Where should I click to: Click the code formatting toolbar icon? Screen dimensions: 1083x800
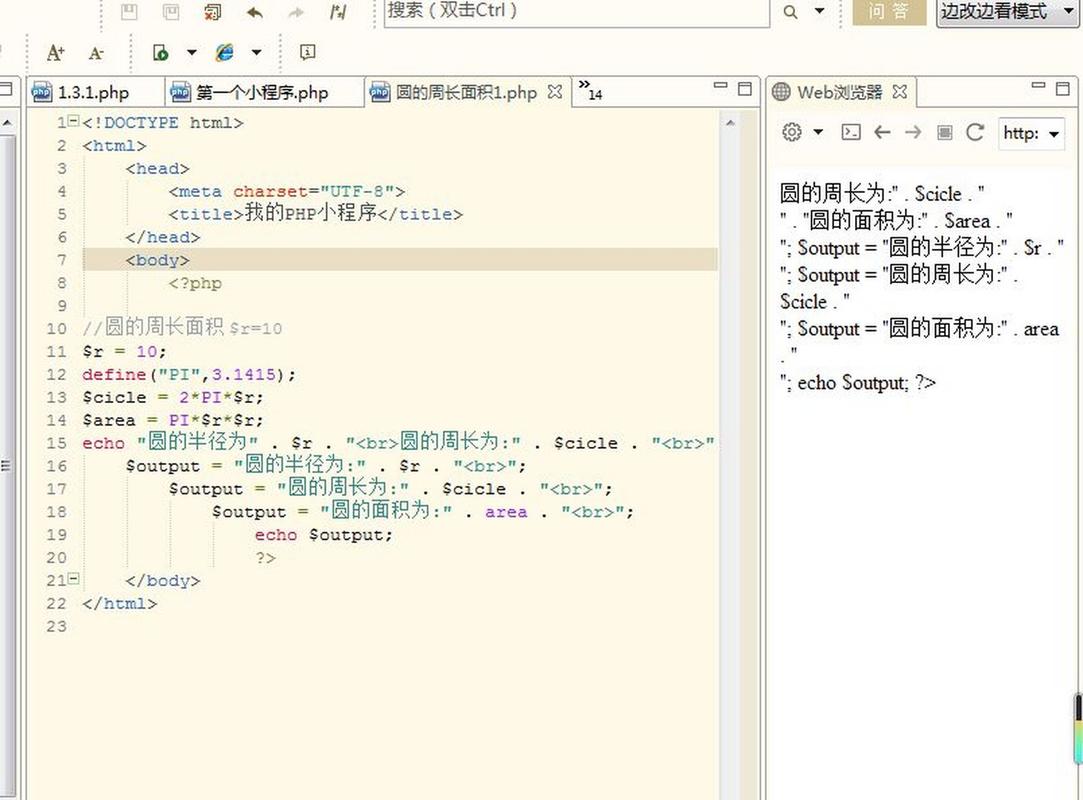click(338, 11)
